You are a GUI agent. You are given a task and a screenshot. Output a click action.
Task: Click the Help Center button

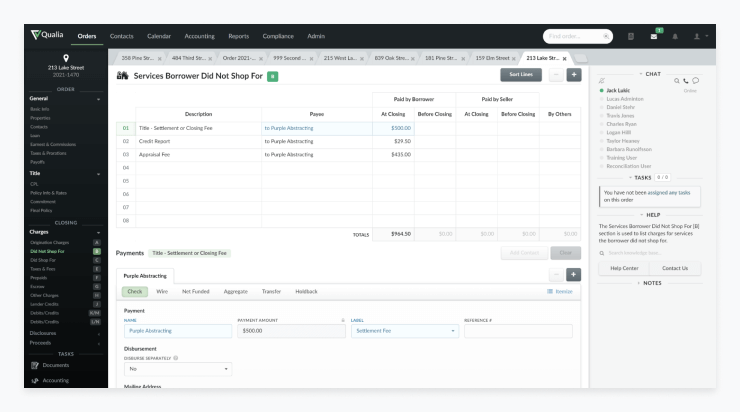(624, 268)
